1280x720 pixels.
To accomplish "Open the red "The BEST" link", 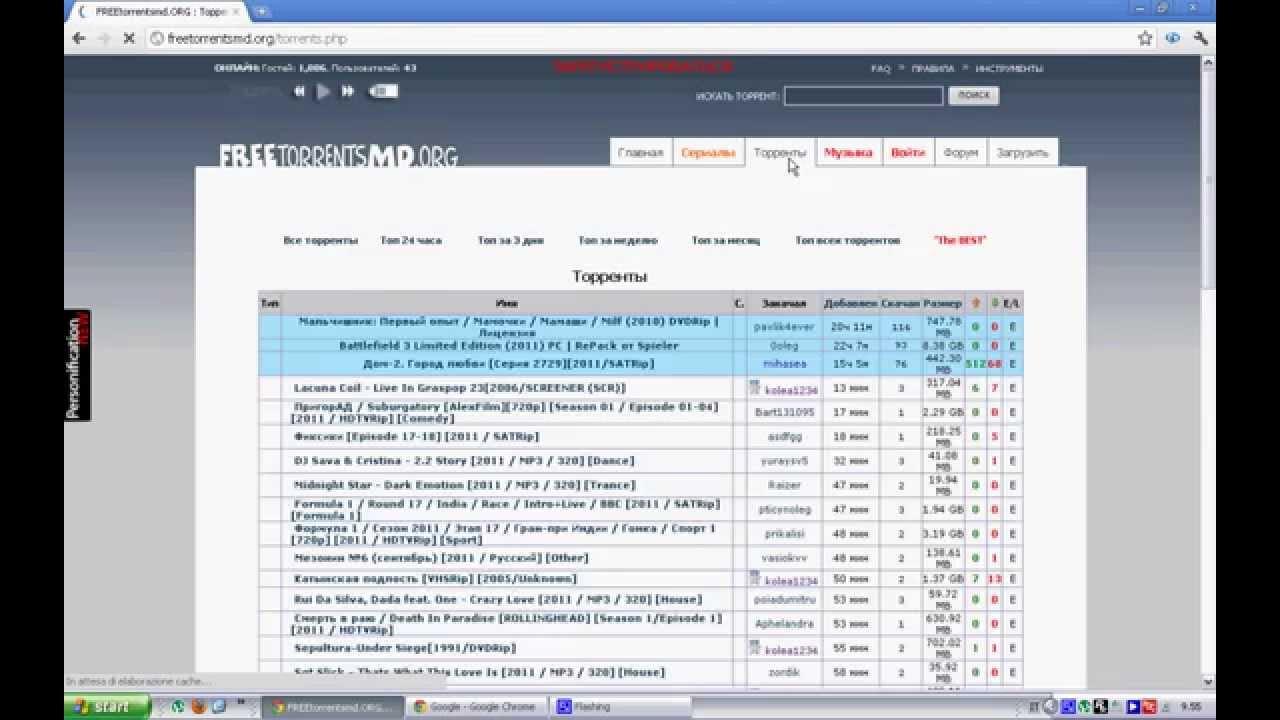I will tap(959, 241).
